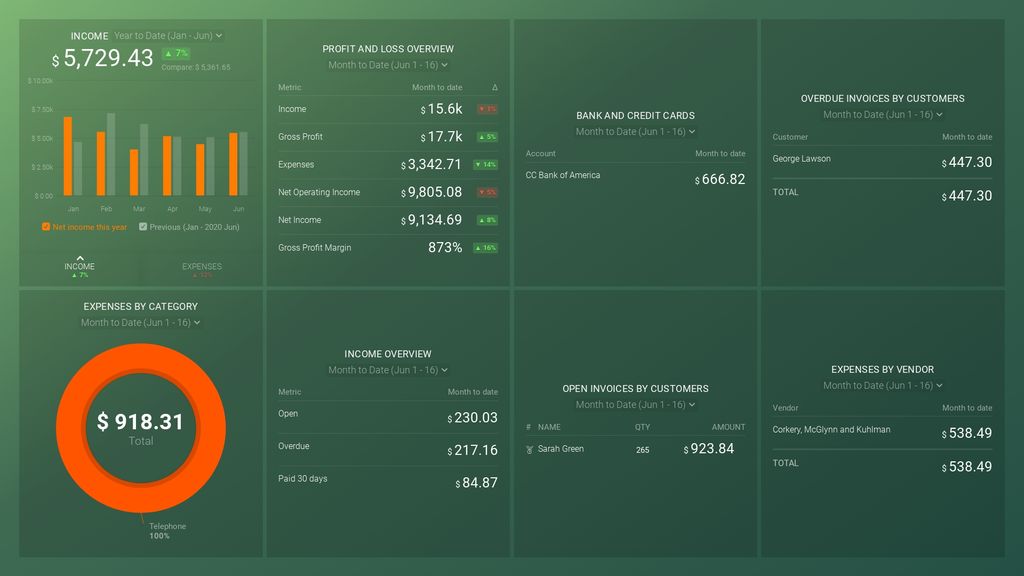Click the 14% trend badge next to Expenses
Viewport: 1024px width, 576px height.
click(x=487, y=164)
